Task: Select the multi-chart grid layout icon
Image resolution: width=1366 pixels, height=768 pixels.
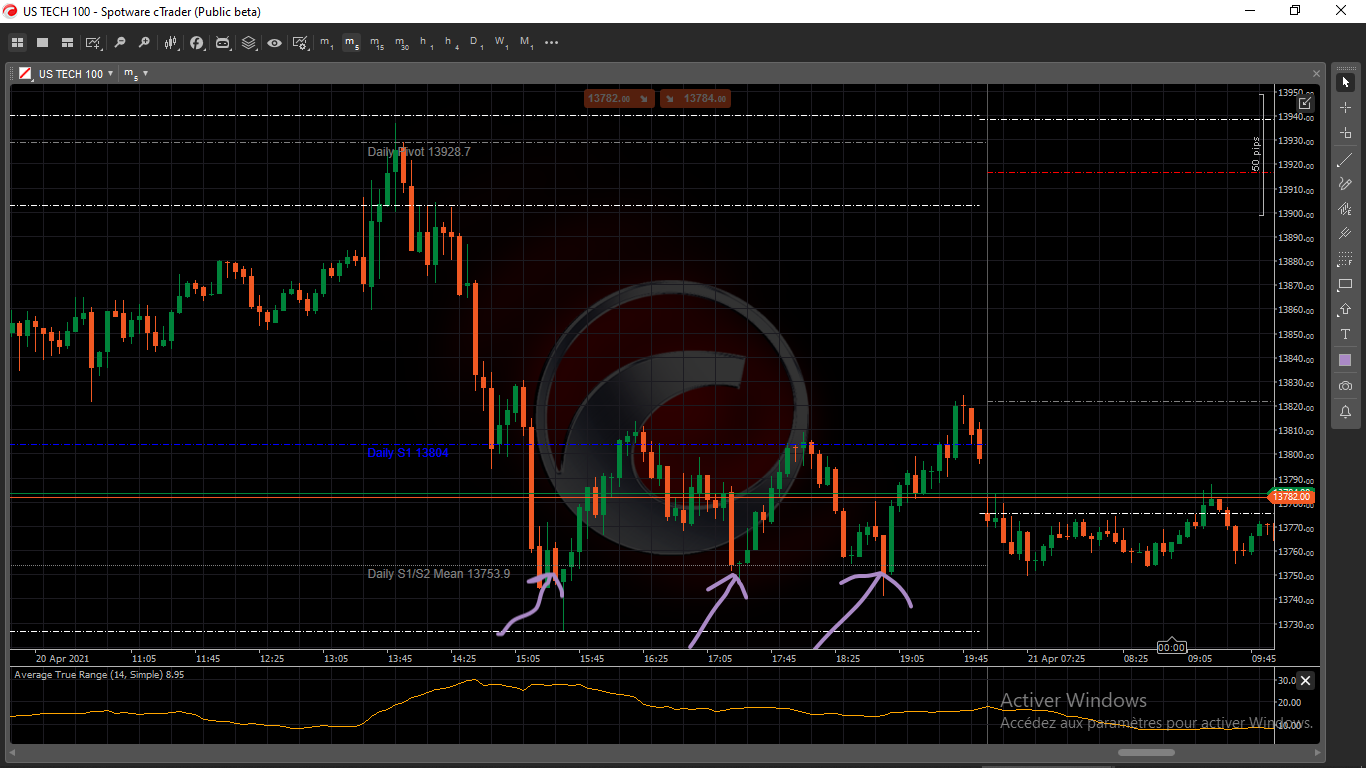Action: [17, 43]
